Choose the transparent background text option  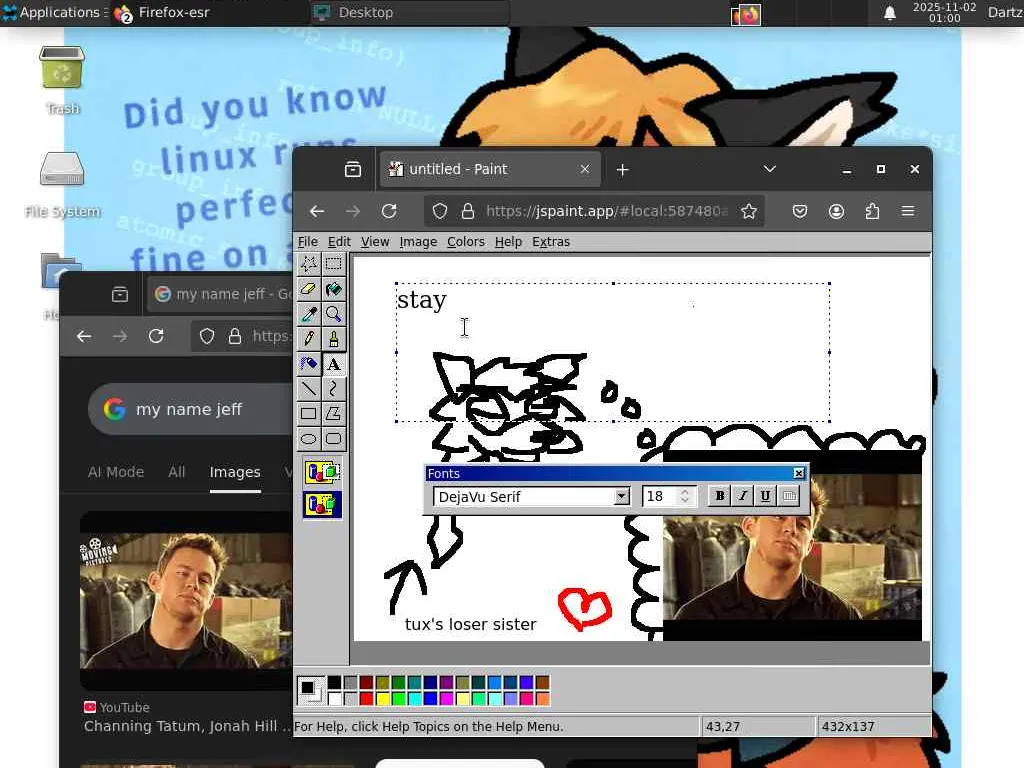pyautogui.click(x=323, y=504)
